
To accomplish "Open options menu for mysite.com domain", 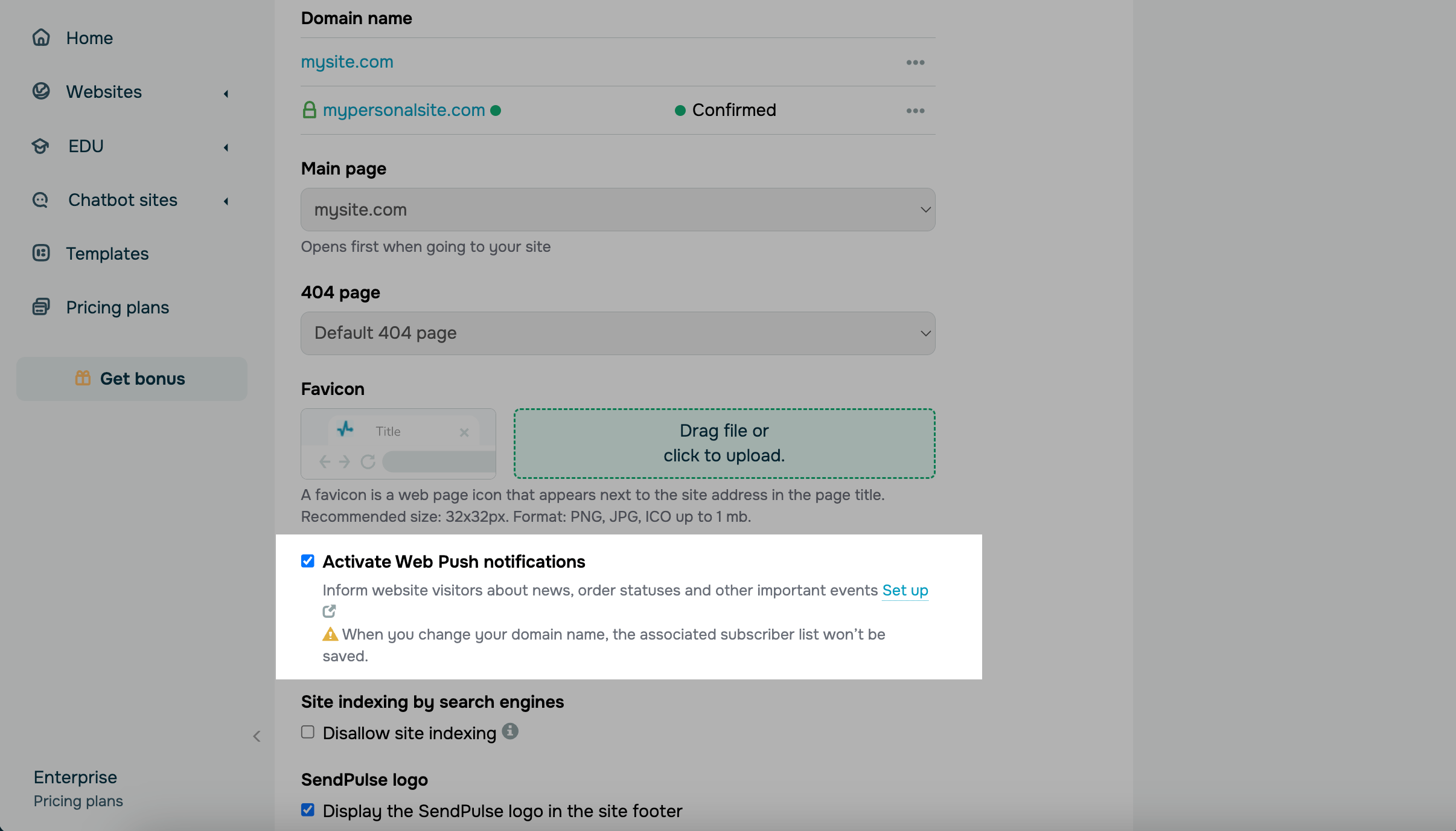I will [915, 62].
